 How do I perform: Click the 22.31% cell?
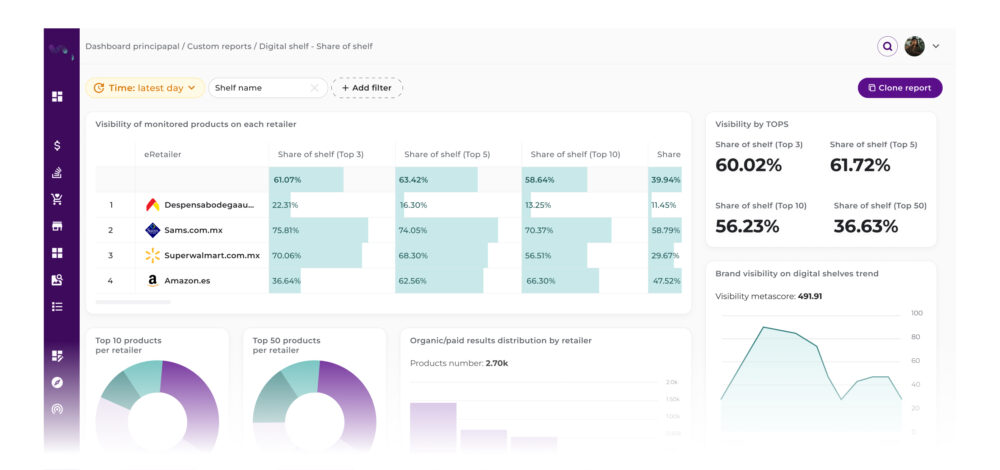click(x=332, y=205)
